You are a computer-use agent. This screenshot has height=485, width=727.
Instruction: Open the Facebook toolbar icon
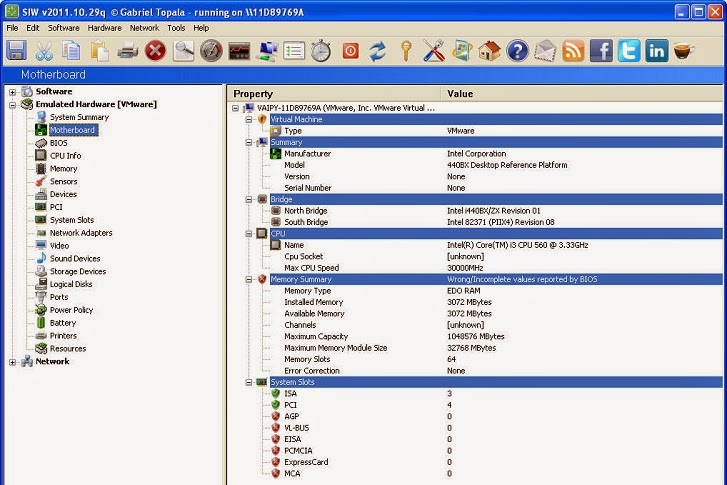pos(601,51)
